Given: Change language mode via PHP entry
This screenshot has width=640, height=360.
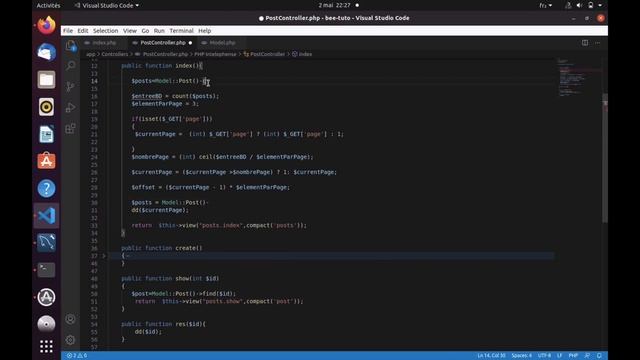Looking at the screenshot, I should tap(573, 356).
